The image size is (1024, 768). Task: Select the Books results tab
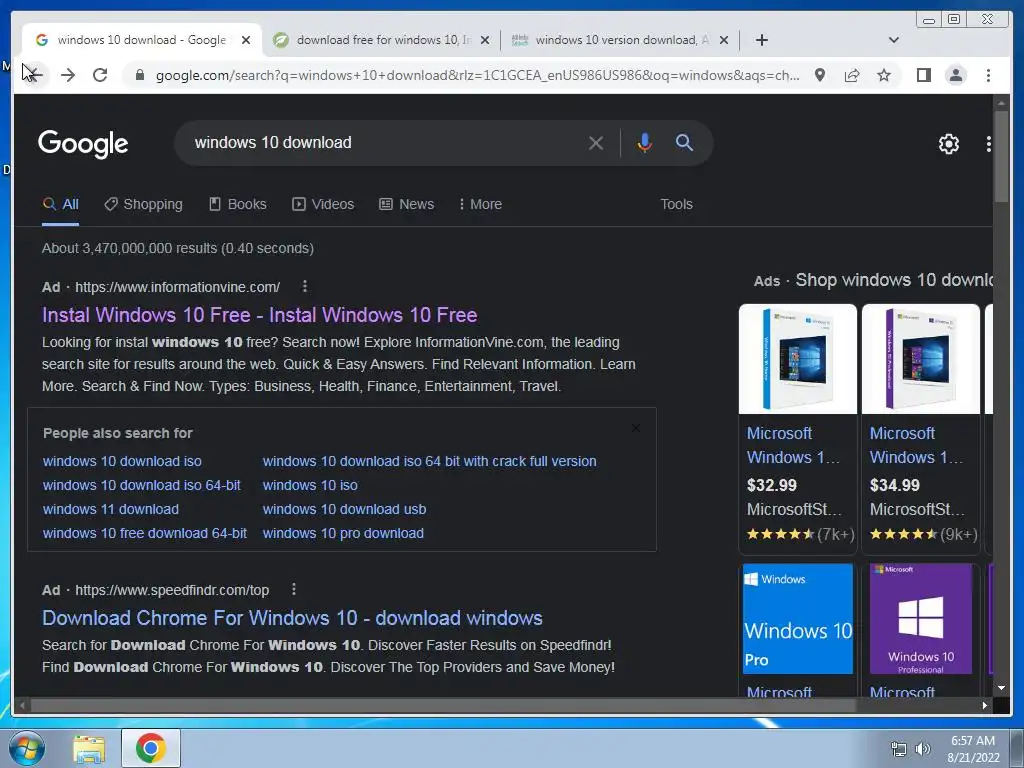238,204
